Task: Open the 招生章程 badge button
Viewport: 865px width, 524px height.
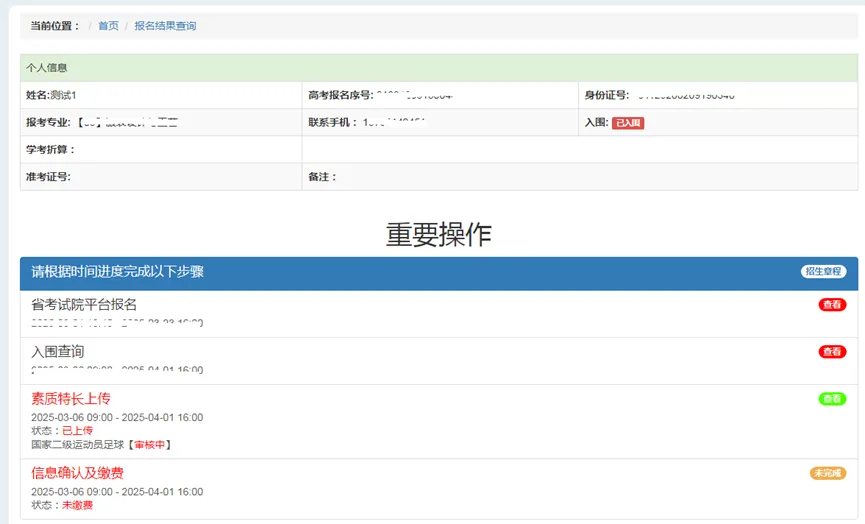Action: (822, 272)
